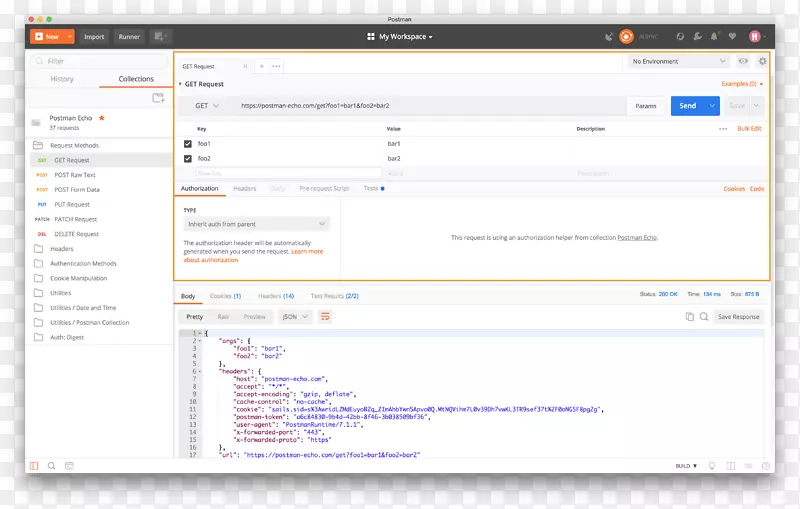Image resolution: width=800 pixels, height=509 pixels.
Task: Switch to the Pre-request Script tab
Action: (324, 189)
